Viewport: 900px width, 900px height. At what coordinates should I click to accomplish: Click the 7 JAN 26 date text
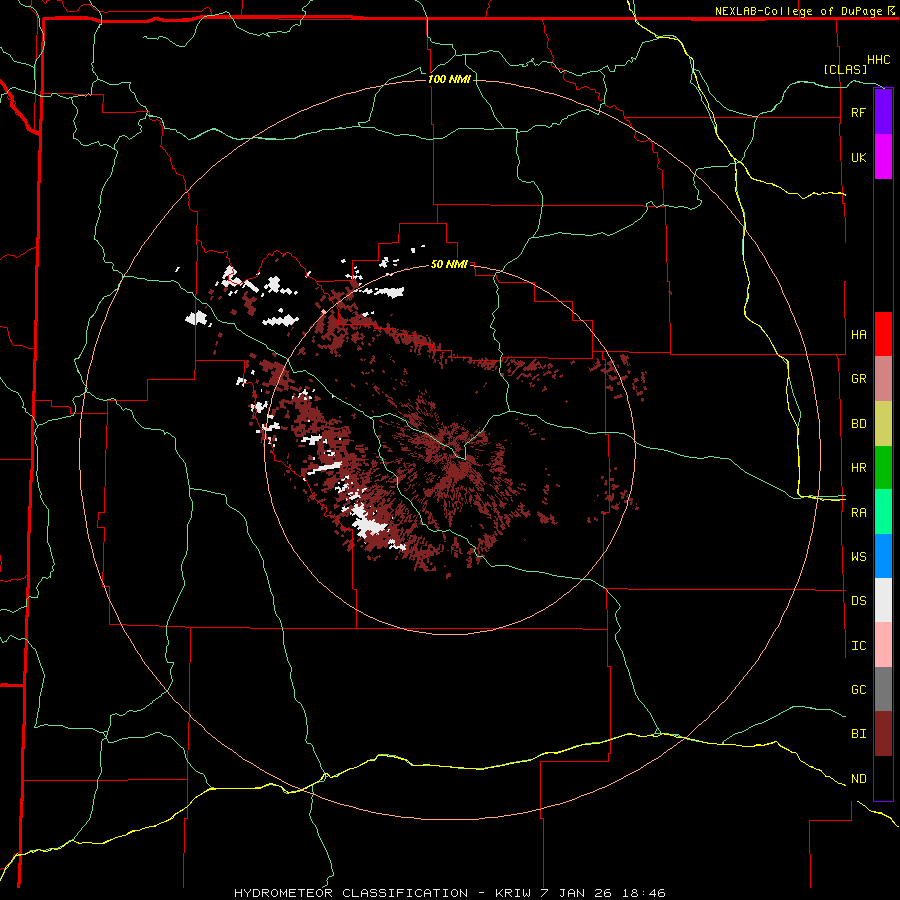point(577,893)
